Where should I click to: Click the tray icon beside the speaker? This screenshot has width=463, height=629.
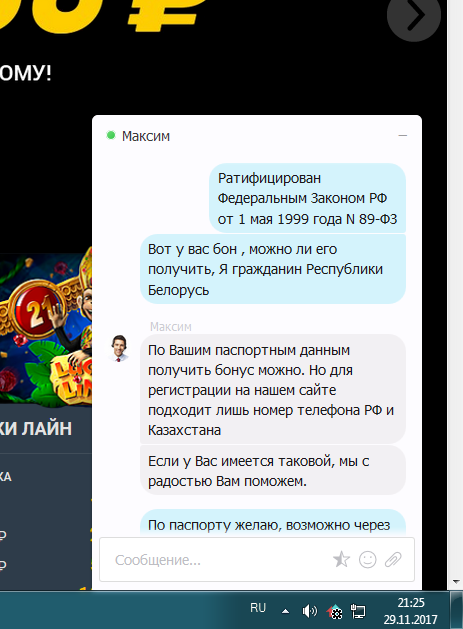[x=334, y=611]
